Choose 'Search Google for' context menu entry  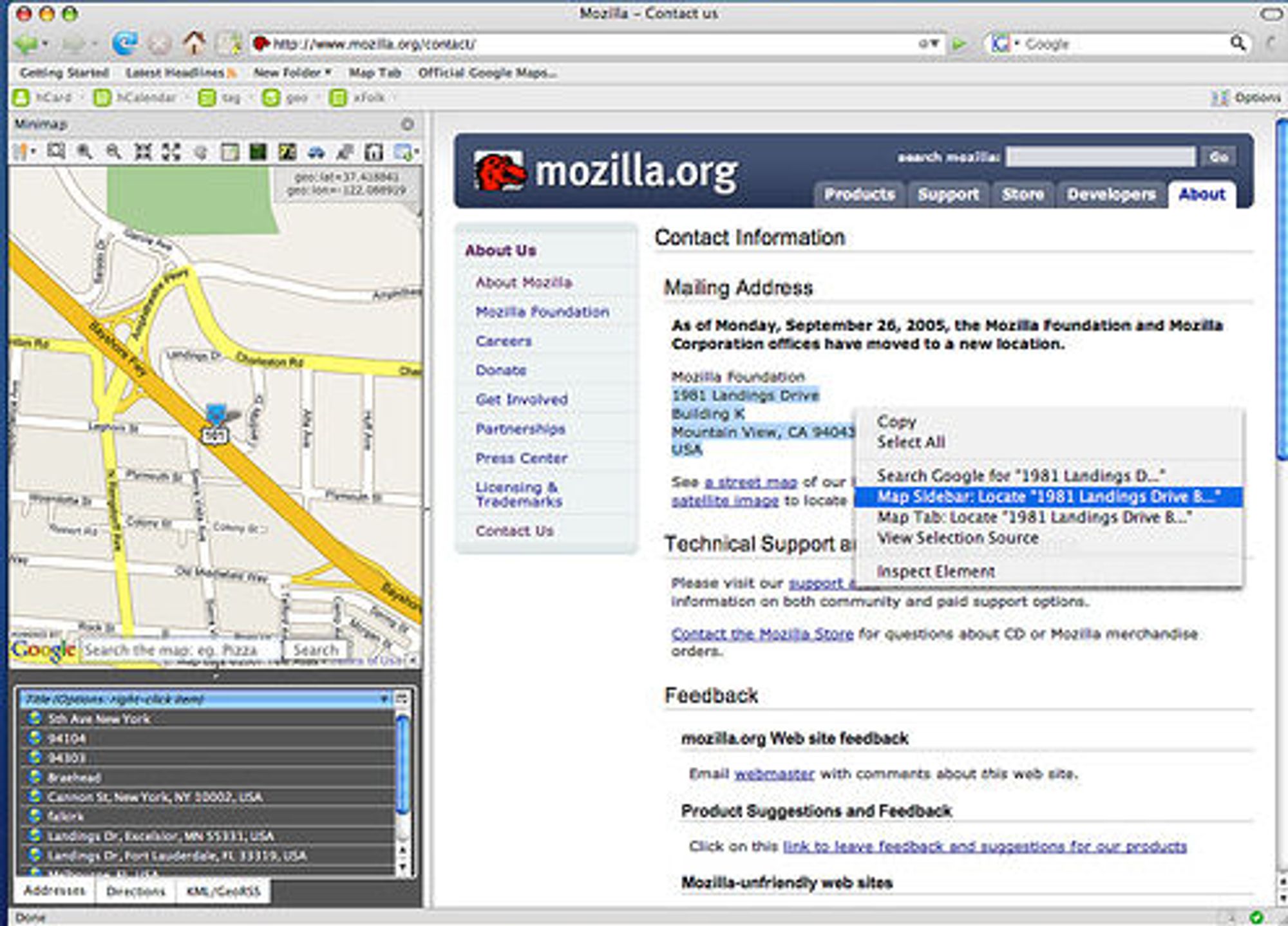(x=1048, y=476)
